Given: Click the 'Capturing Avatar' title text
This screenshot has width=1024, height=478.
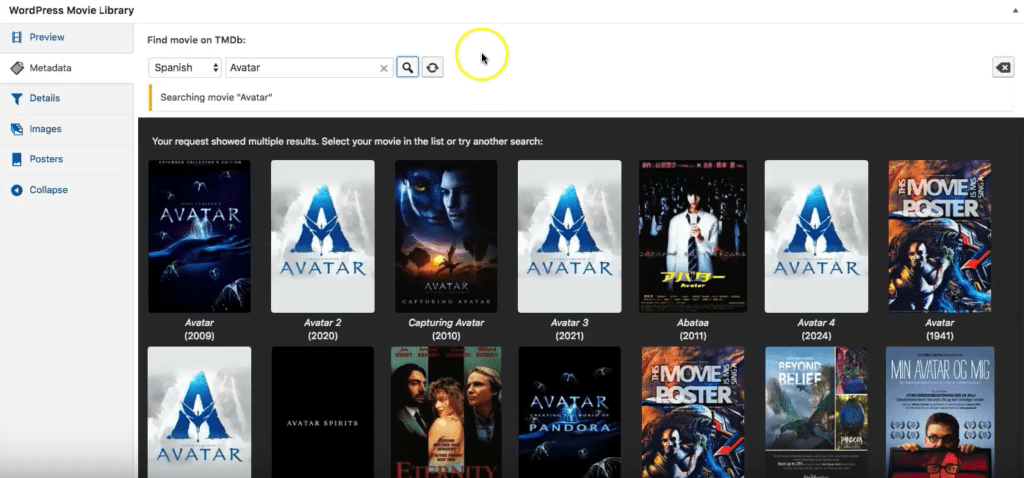Looking at the screenshot, I should tap(446, 323).
